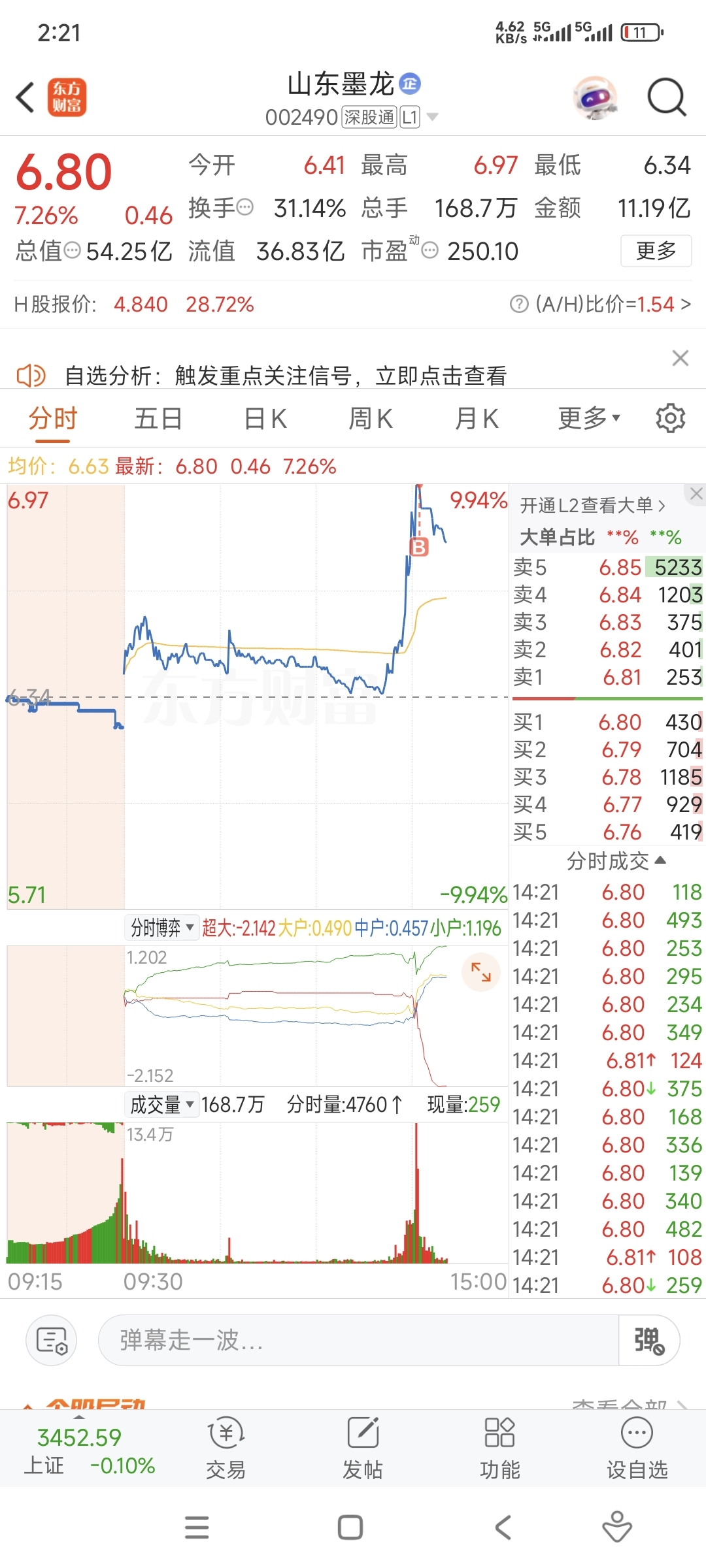706x1568 pixels.
Task: Open the 成交量 indicator dropdown
Action: [x=162, y=1105]
